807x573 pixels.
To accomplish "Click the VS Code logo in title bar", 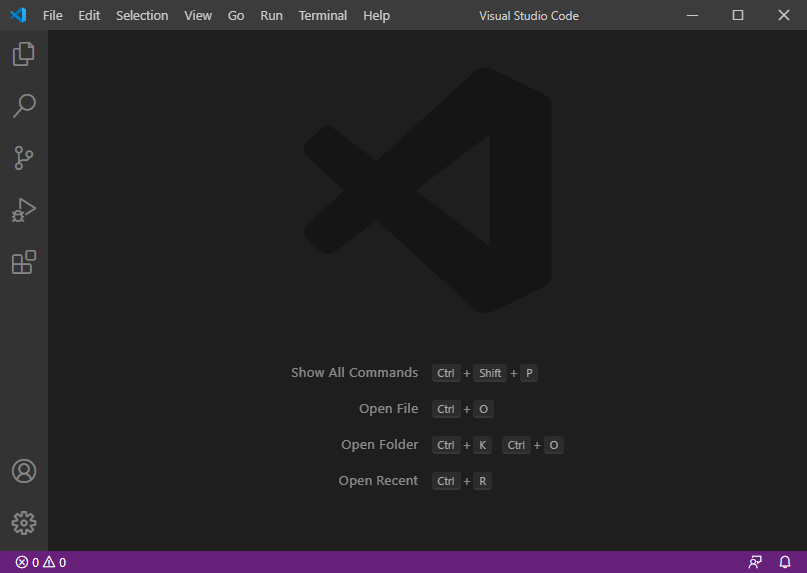I will [19, 15].
